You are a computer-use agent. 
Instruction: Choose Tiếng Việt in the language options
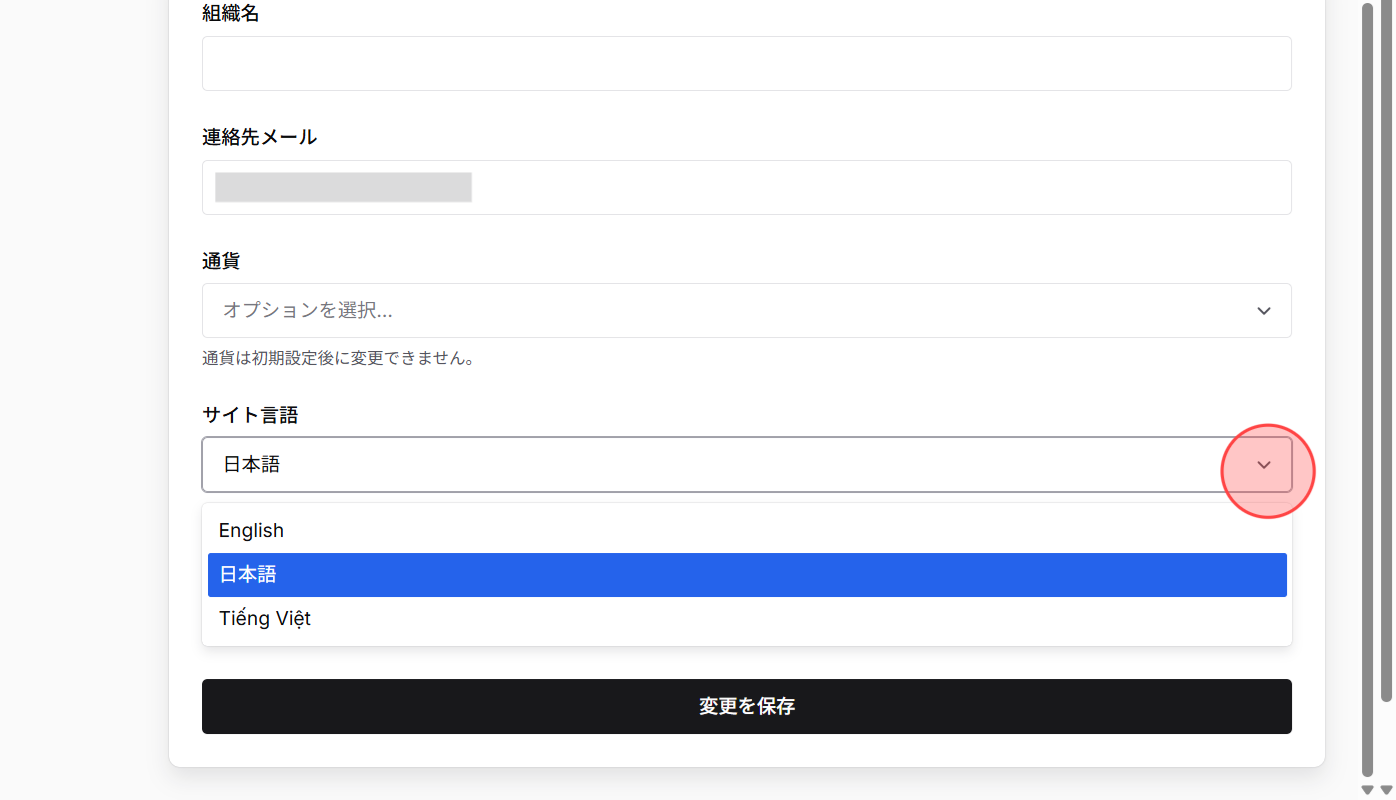[264, 618]
